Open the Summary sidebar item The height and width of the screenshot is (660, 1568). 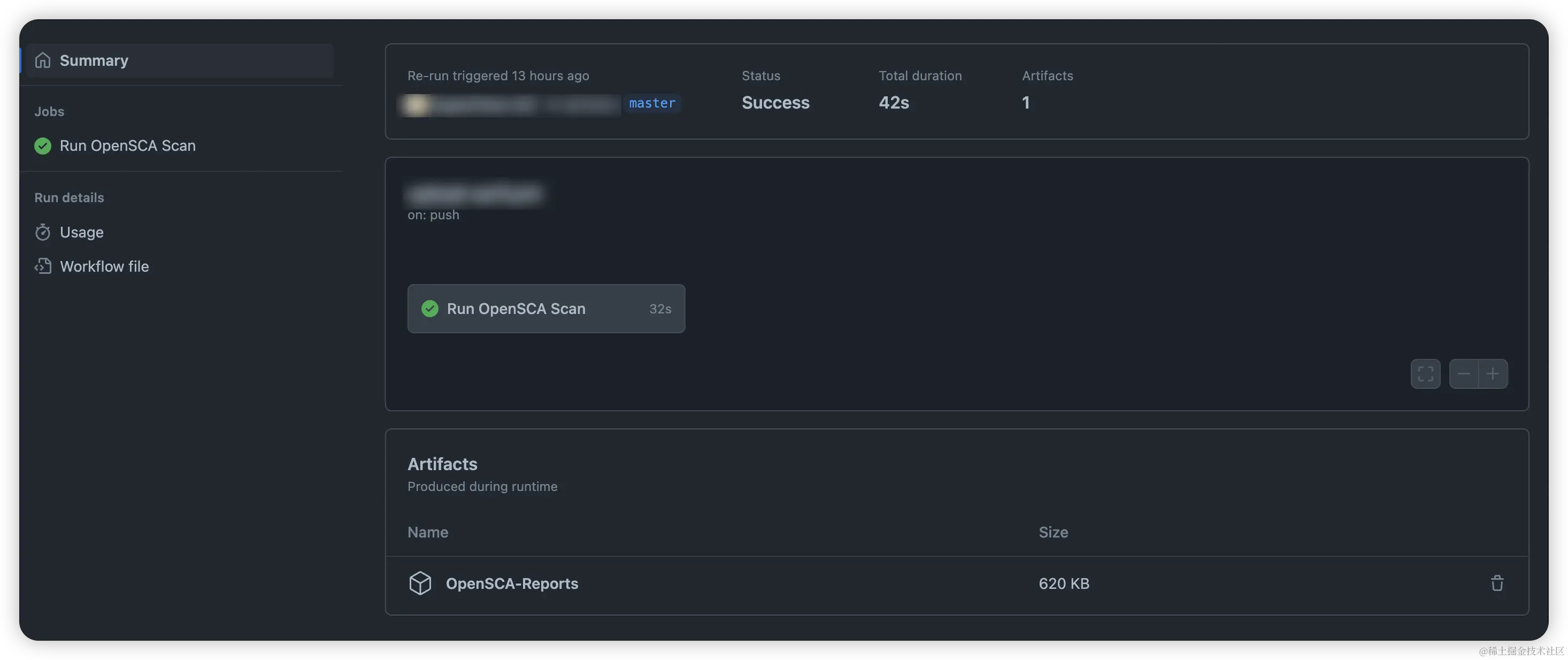tap(94, 60)
